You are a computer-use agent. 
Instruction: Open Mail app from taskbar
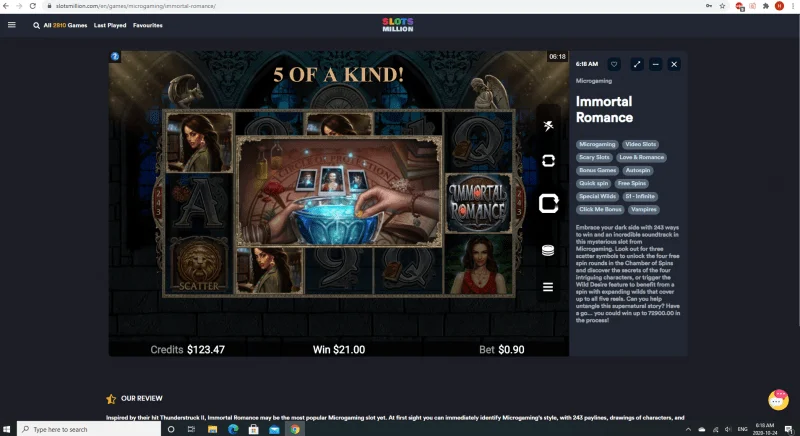pyautogui.click(x=274, y=429)
